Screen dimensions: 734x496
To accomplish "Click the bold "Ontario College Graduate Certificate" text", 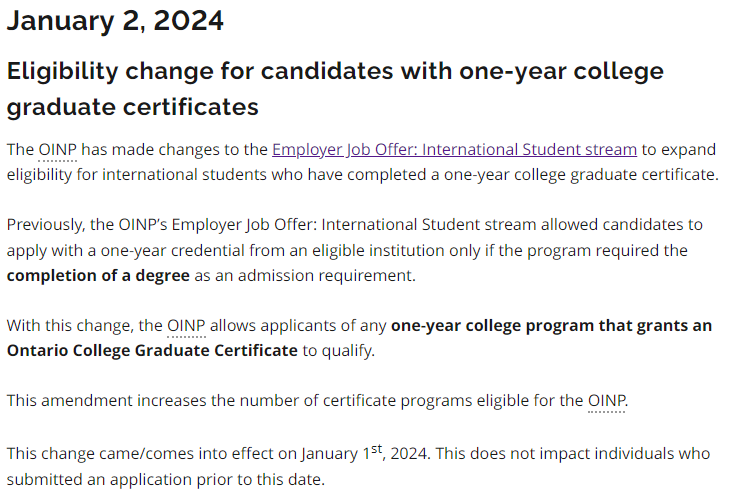I will (152, 350).
